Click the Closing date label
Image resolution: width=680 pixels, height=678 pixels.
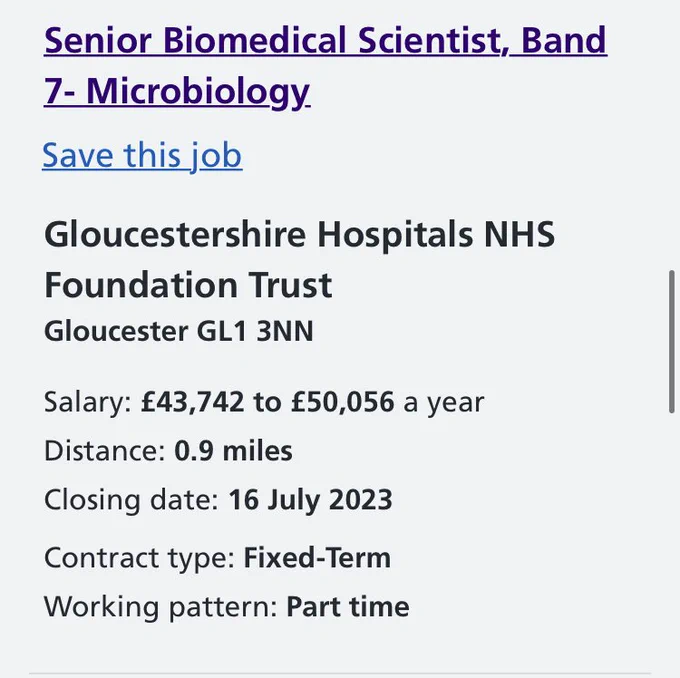[x=132, y=500]
